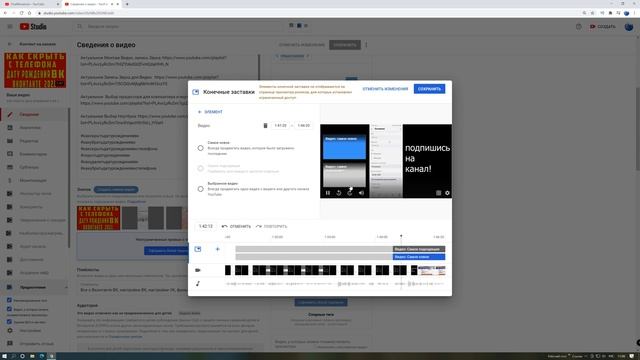Delete the video element with trash icon
This screenshot has width=640, height=360.
pyautogui.click(x=265, y=125)
